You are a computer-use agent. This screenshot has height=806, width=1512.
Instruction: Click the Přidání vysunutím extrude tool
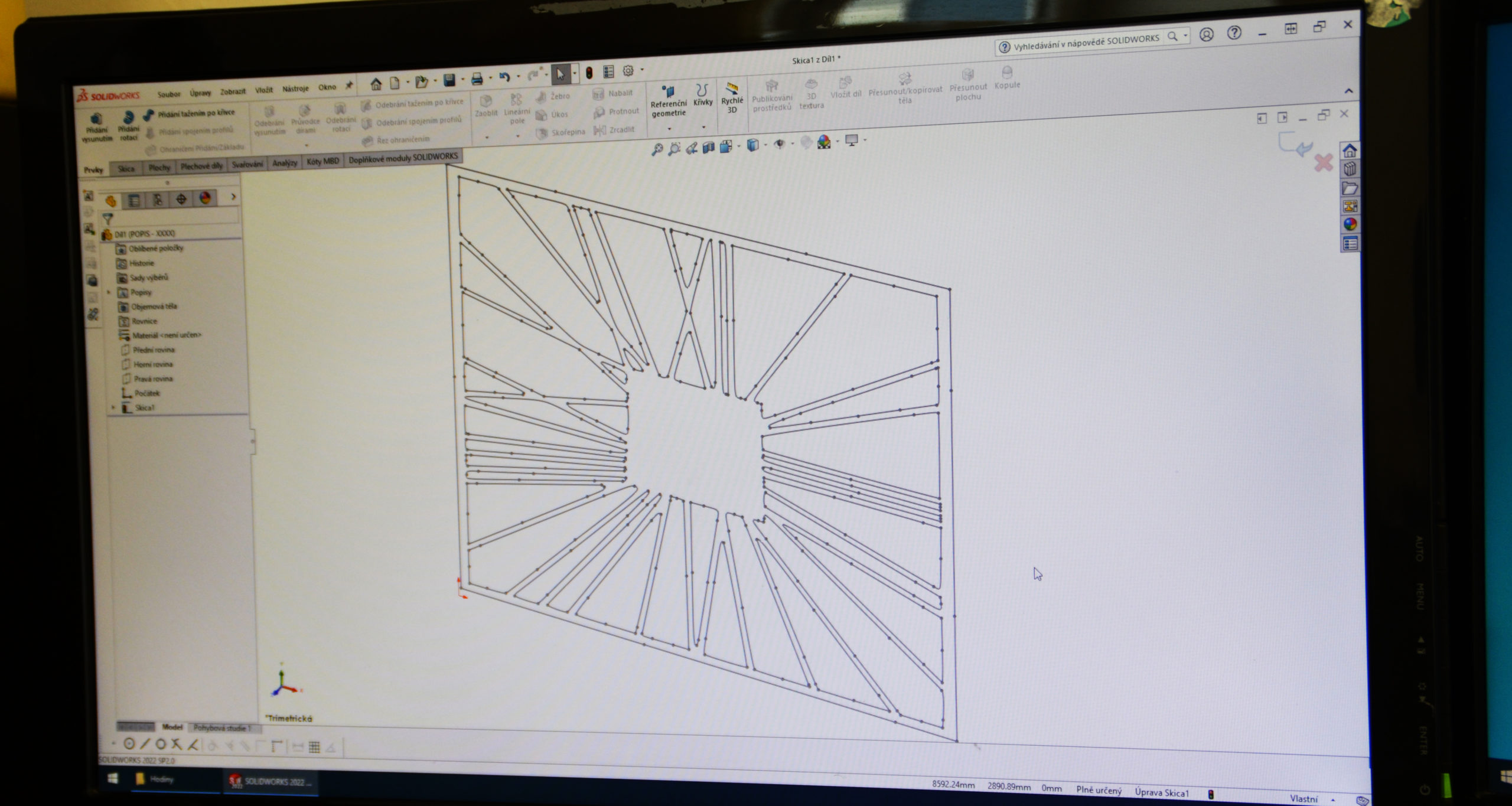(97, 128)
